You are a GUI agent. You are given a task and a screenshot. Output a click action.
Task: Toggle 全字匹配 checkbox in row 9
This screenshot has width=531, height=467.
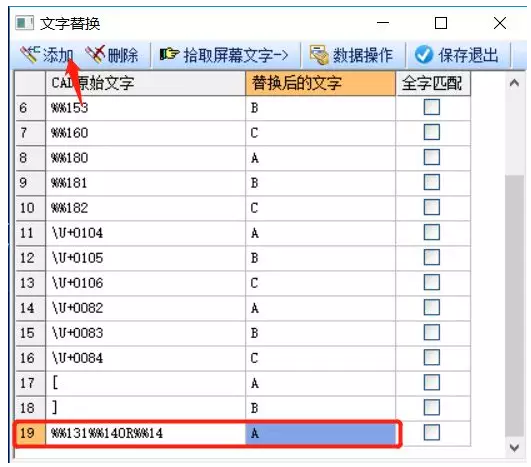point(432,182)
